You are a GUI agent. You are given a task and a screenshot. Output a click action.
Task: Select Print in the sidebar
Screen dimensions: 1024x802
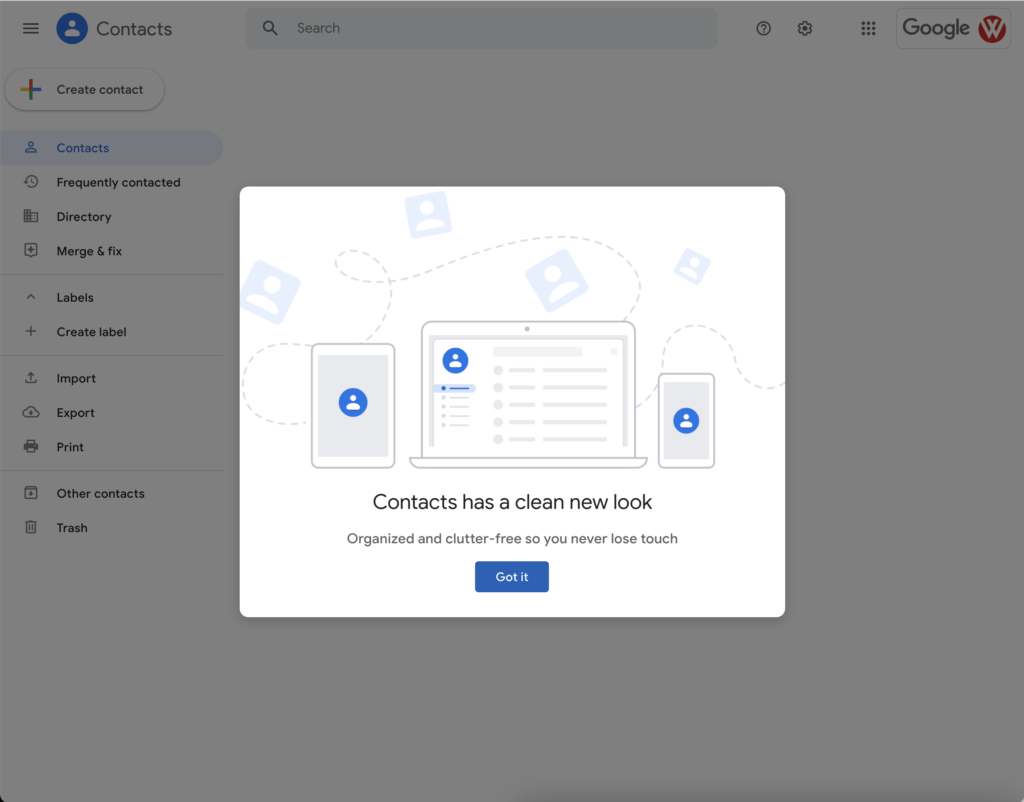111,447
